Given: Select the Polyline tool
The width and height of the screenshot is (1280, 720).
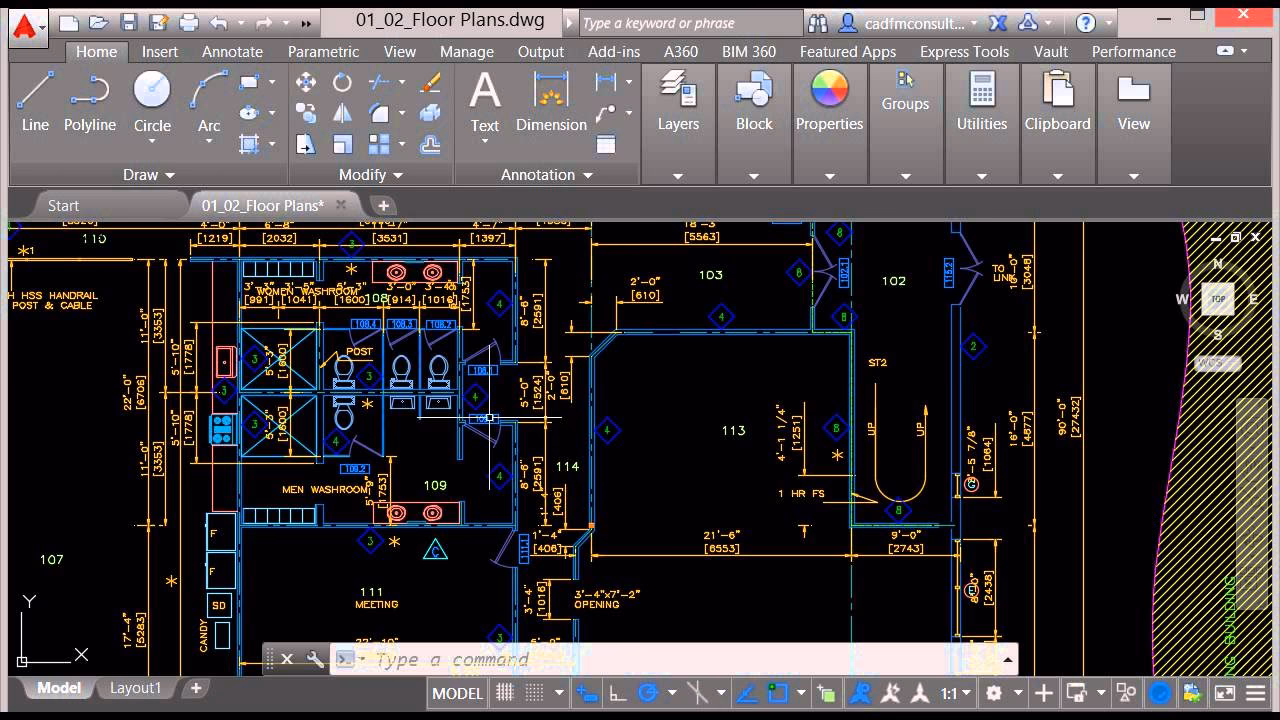Looking at the screenshot, I should coord(89,97).
